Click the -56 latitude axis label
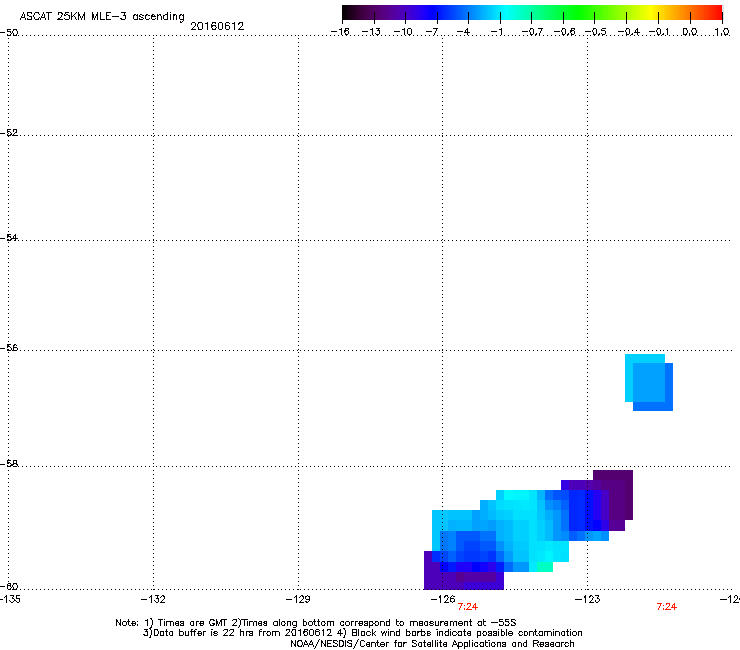Screen dimensions: 740x650 coord(9,347)
